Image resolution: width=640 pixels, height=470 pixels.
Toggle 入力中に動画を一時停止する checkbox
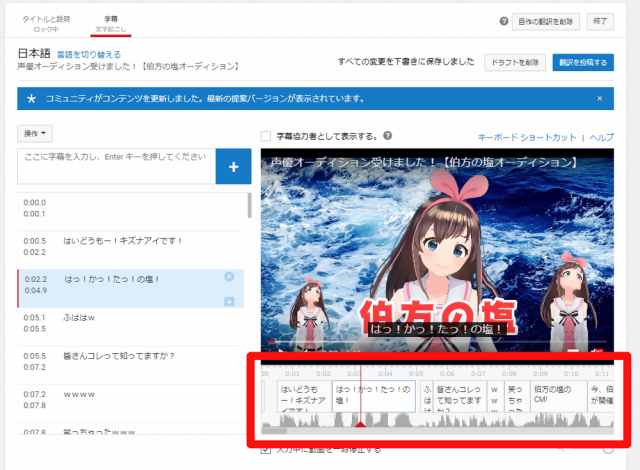[x=266, y=450]
